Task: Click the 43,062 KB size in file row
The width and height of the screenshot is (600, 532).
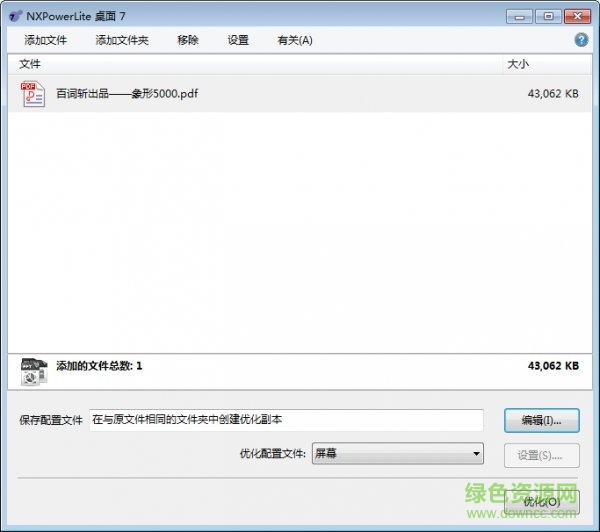Action: click(x=553, y=94)
